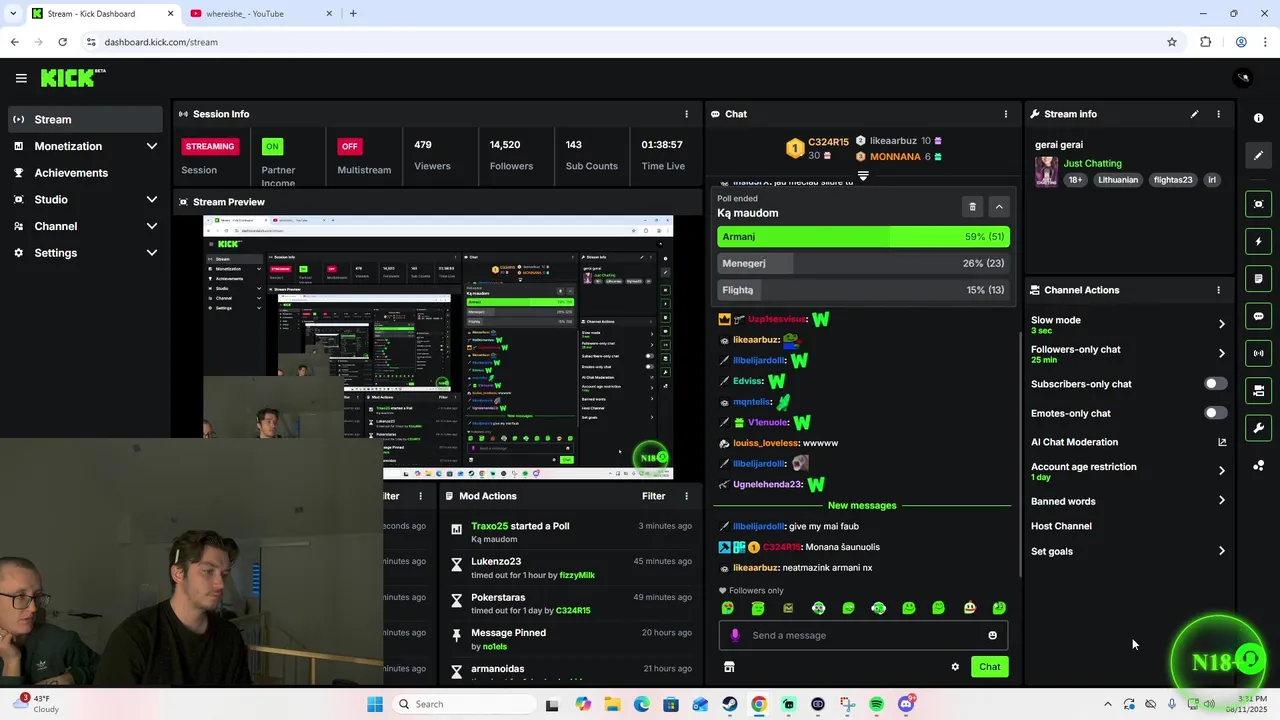The image size is (1280, 720).
Task: Click the broadcast signal icon in right rail
Action: [x=1258, y=353]
